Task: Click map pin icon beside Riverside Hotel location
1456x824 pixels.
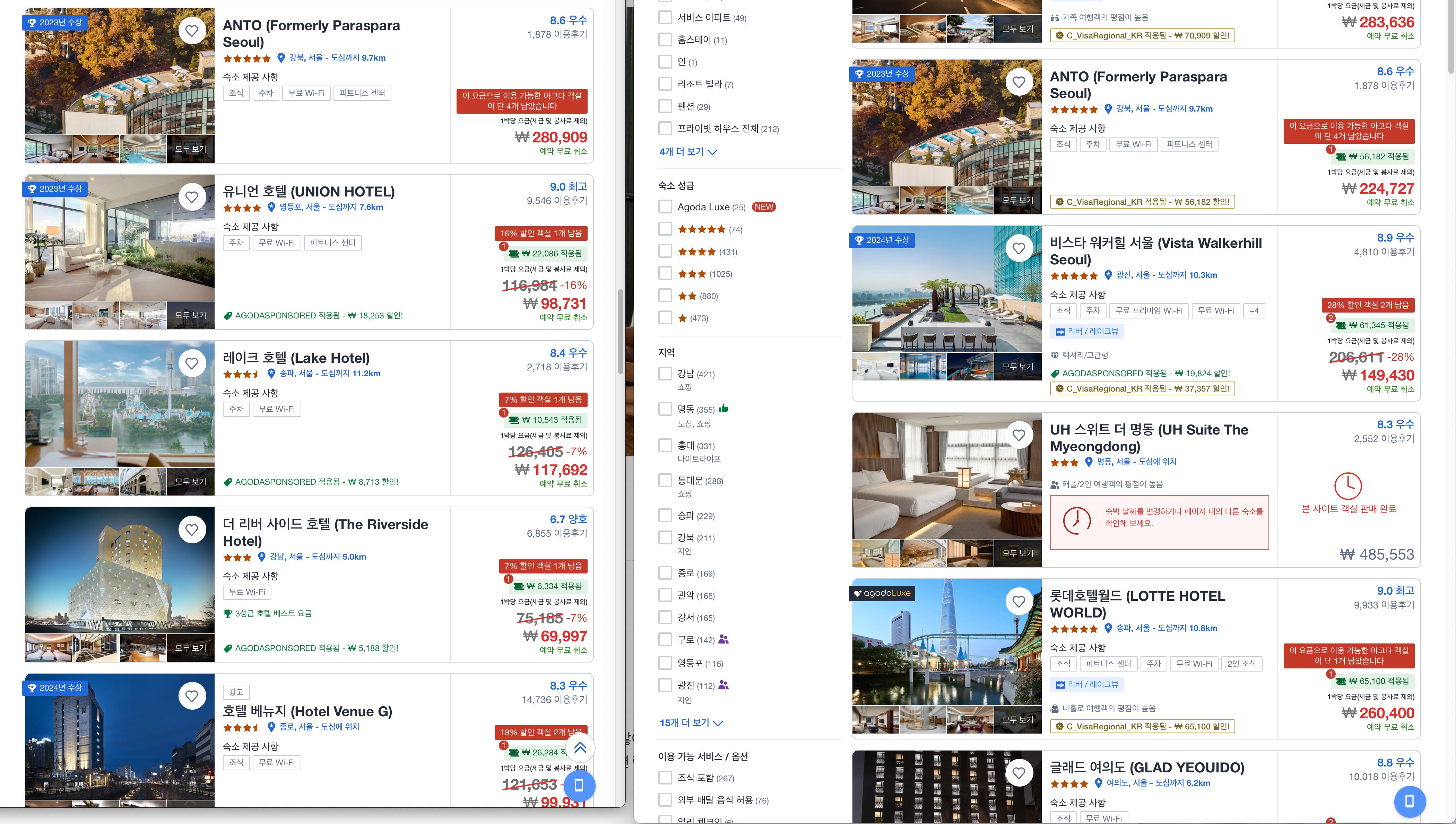Action: 261,557
